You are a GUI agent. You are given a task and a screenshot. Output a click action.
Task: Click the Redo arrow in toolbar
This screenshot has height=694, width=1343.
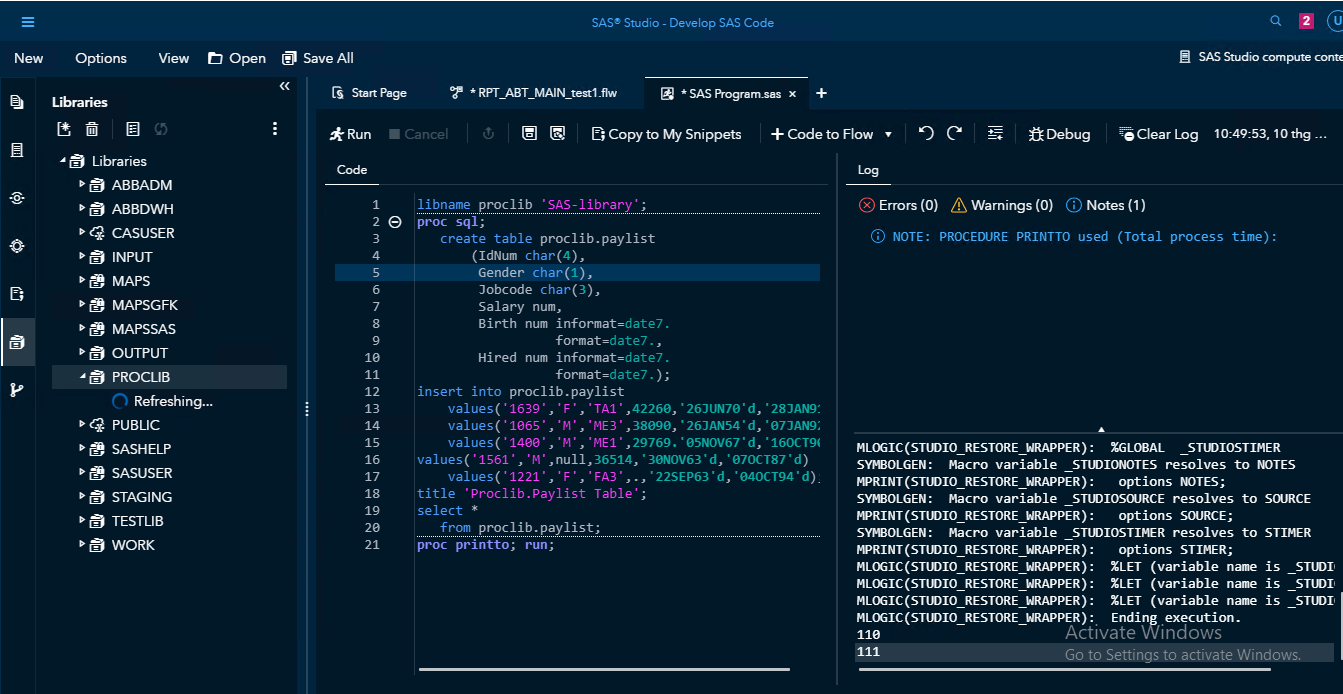pyautogui.click(x=954, y=133)
